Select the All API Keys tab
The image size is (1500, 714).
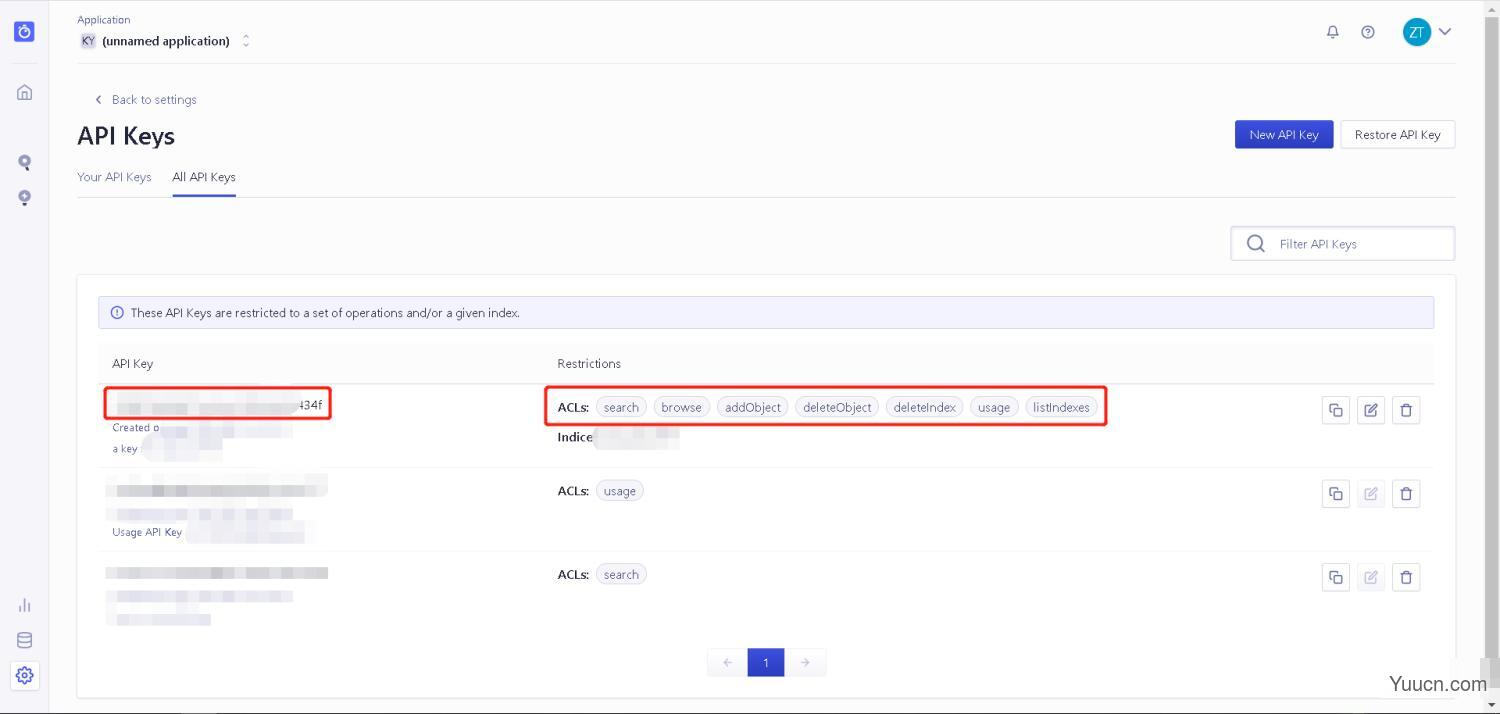pos(204,177)
